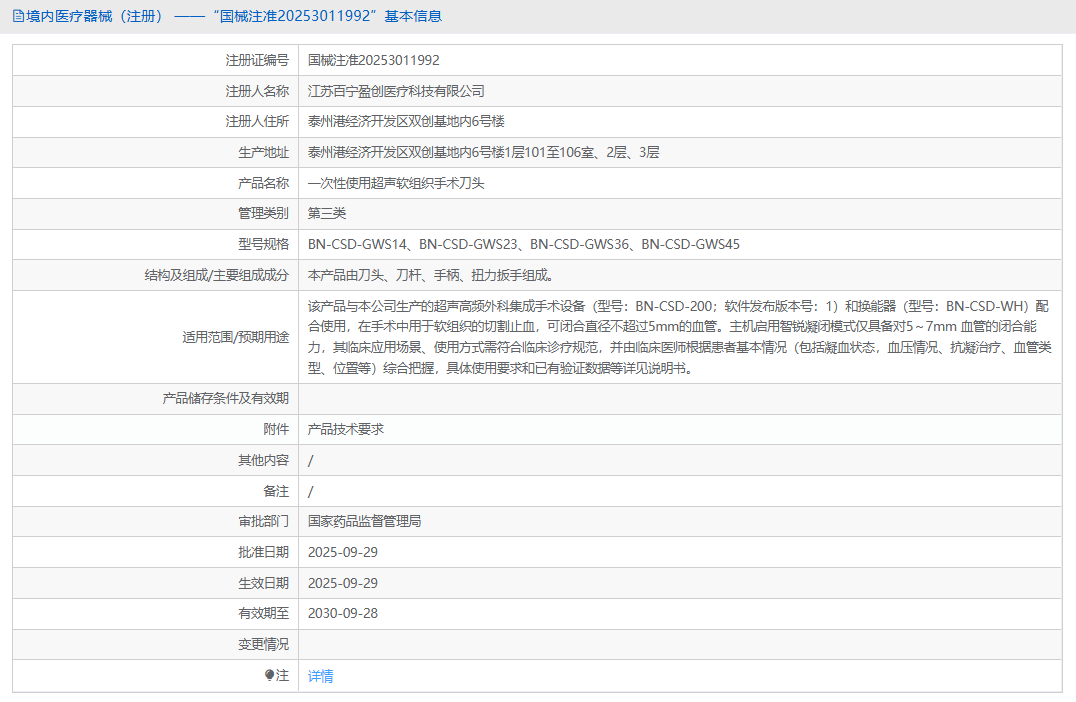The height and width of the screenshot is (702, 1076).
Task: Select the production address ending 2层、3层
Action: point(484,152)
